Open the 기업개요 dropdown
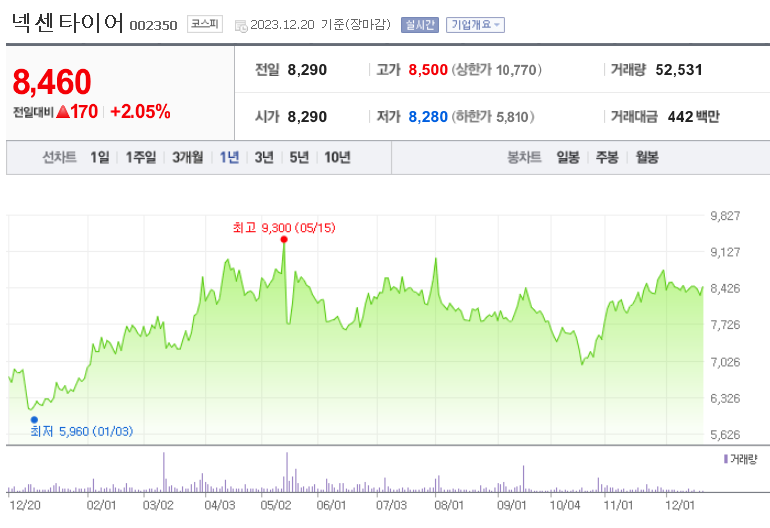The height and width of the screenshot is (528, 770). tap(475, 25)
